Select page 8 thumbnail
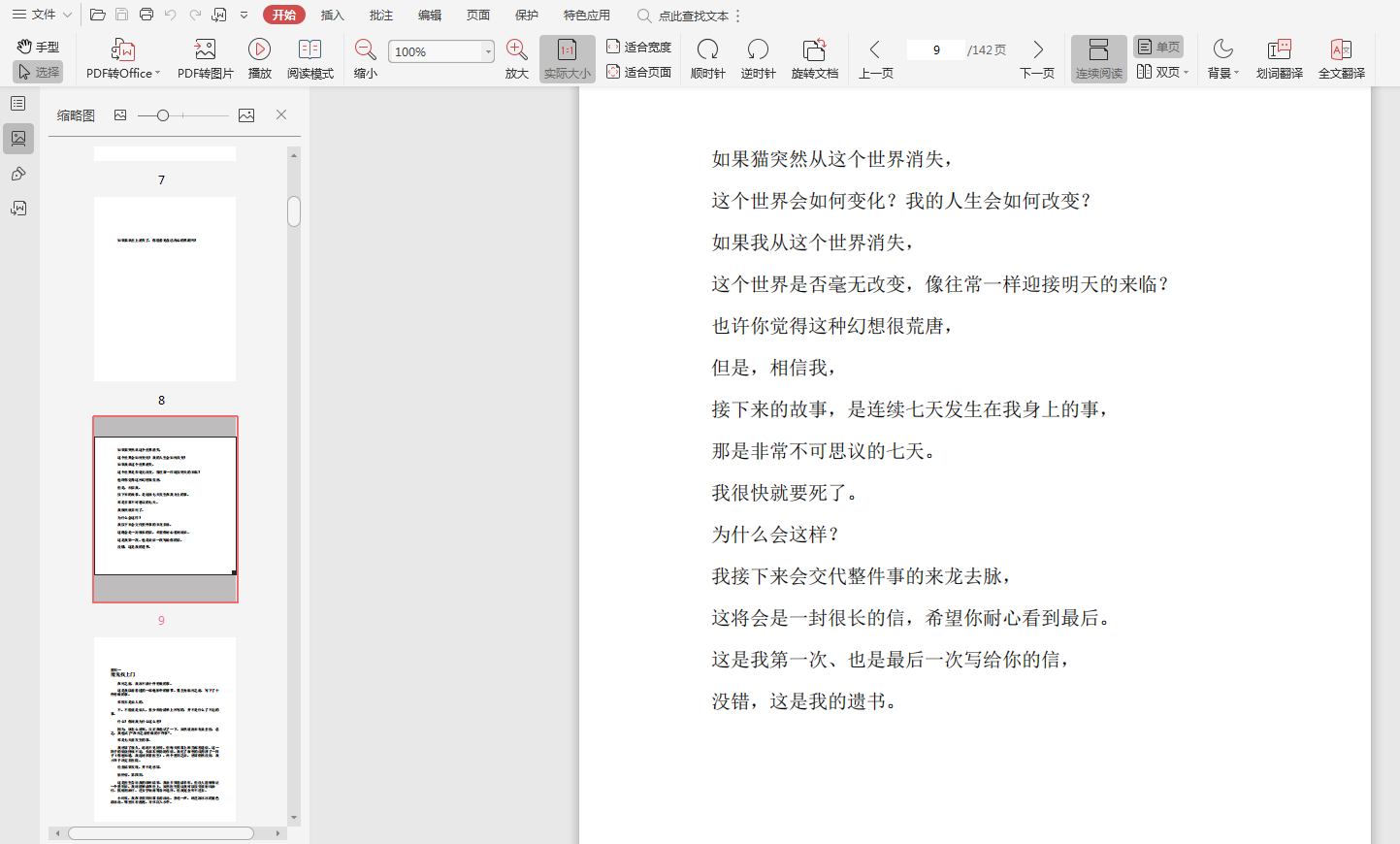Viewport: 1400px width, 844px height. 165,289
